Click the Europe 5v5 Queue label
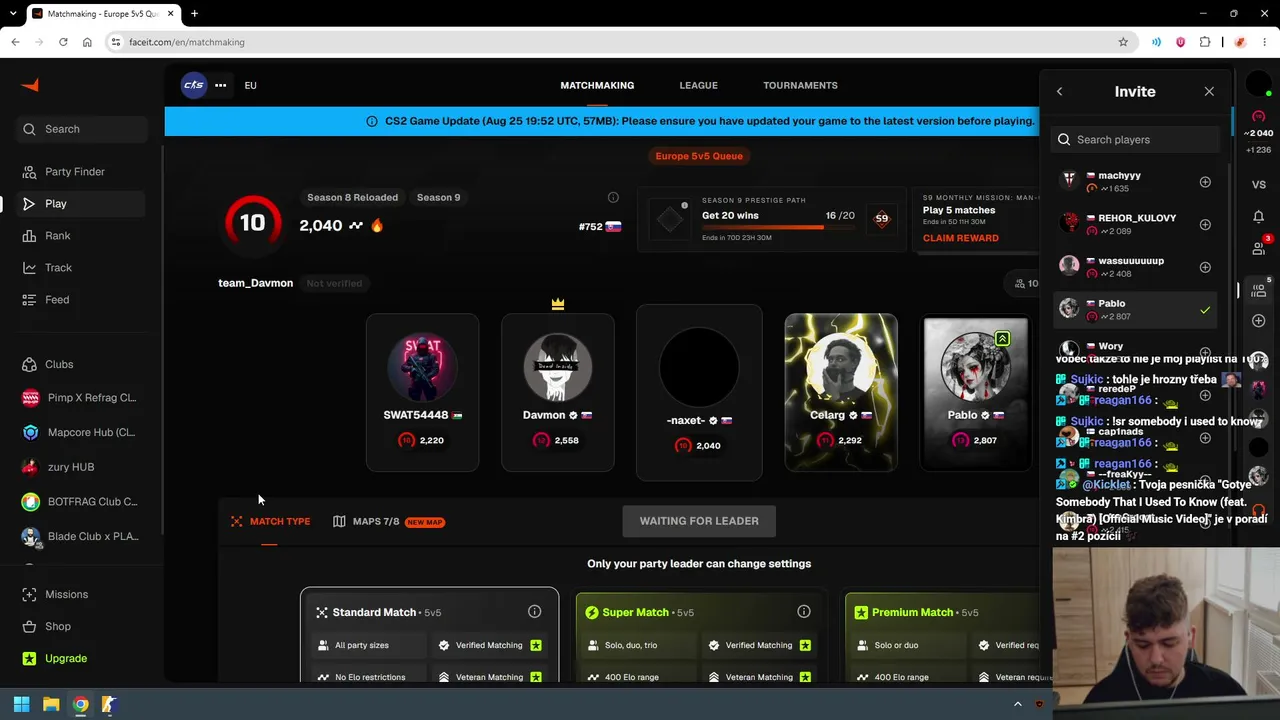 coord(699,156)
